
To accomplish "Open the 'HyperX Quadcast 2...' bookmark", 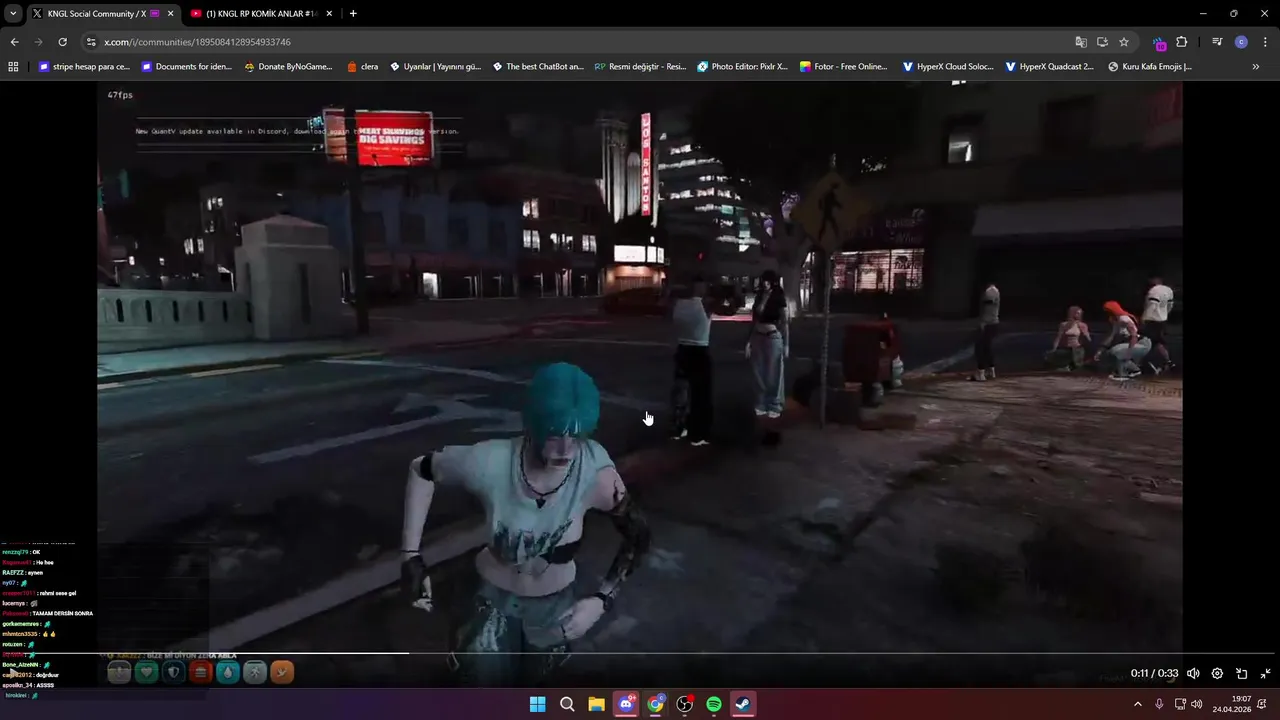I will click(x=1050, y=67).
